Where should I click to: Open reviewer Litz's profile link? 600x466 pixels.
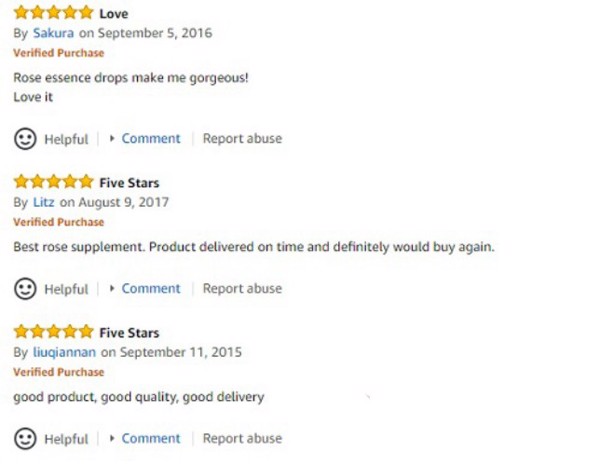[44, 202]
